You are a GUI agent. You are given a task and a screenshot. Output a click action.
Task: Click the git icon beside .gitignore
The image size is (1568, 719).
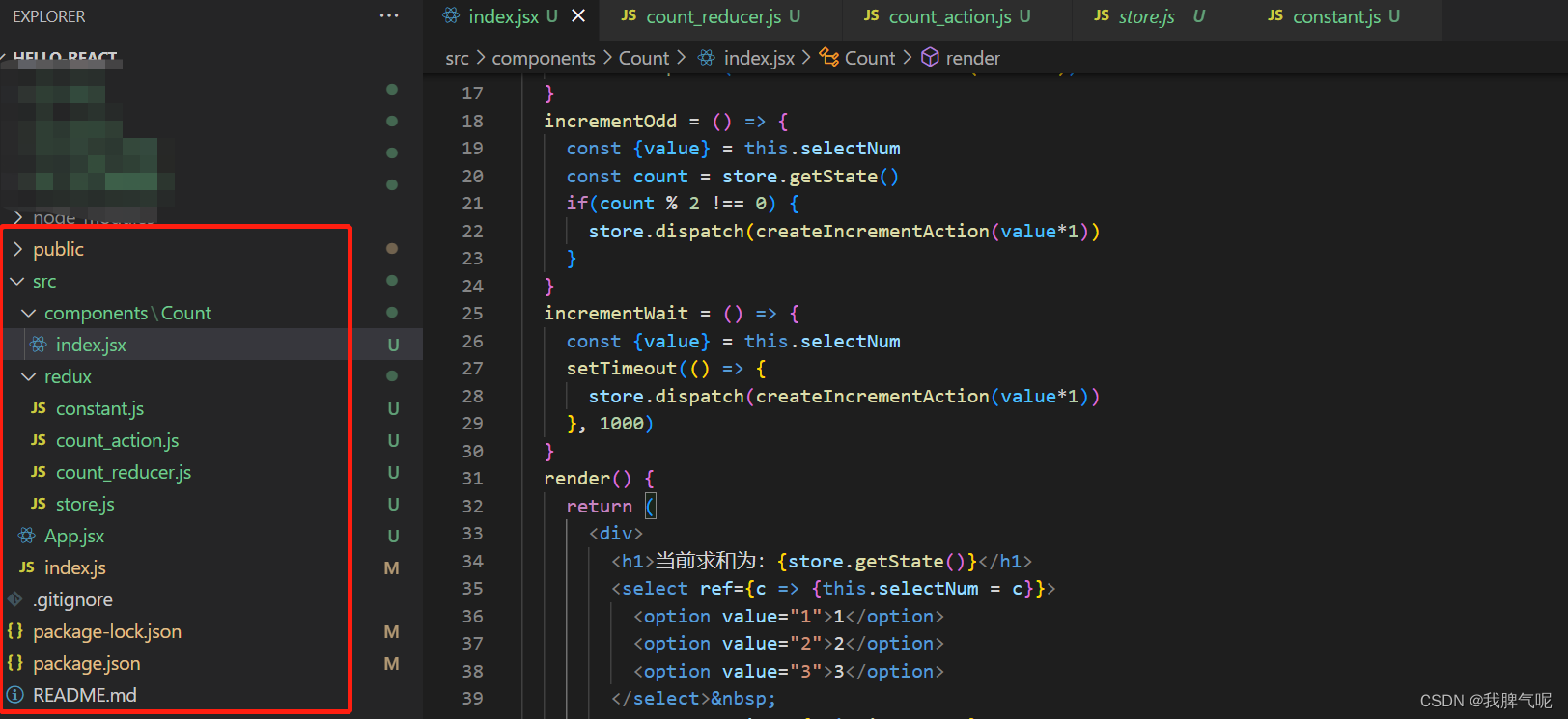coord(15,598)
